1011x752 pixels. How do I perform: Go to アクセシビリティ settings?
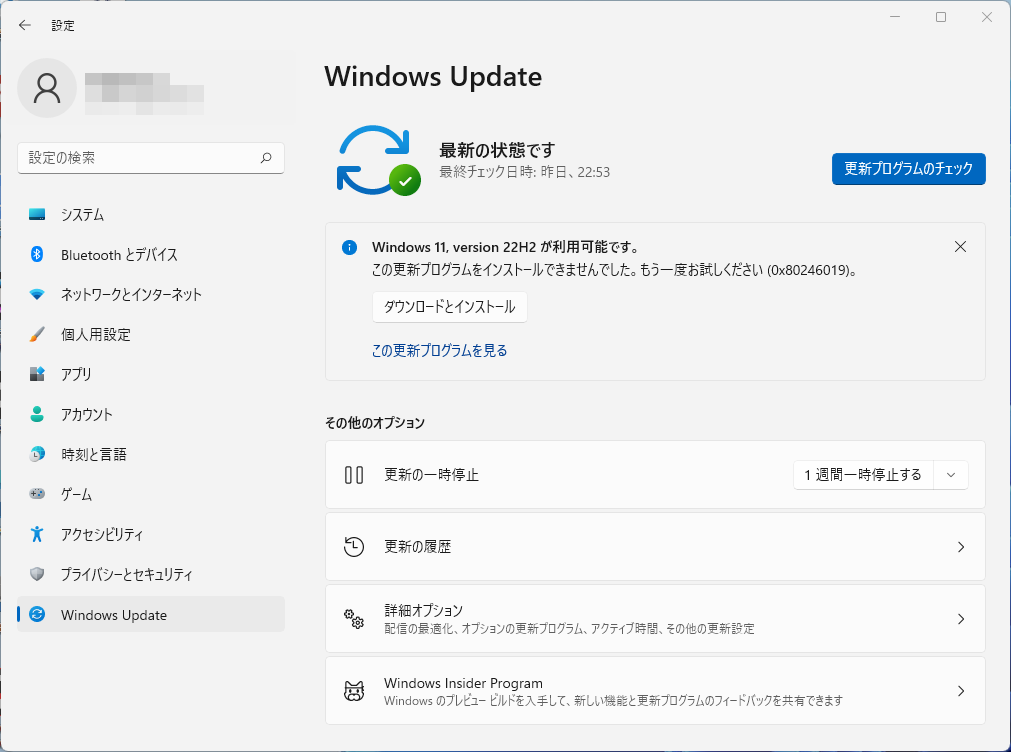pos(151,535)
